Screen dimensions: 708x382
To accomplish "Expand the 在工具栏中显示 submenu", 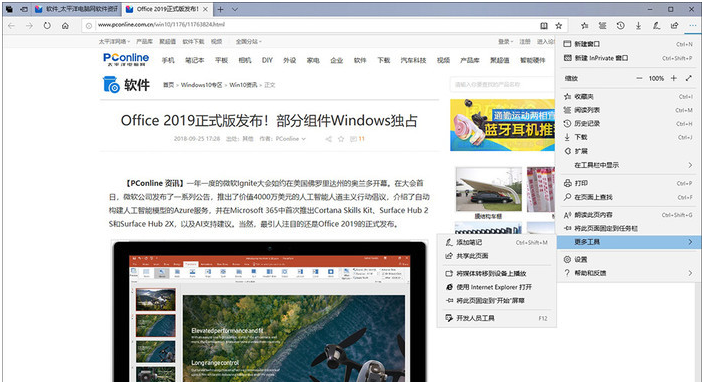I will [x=628, y=165].
